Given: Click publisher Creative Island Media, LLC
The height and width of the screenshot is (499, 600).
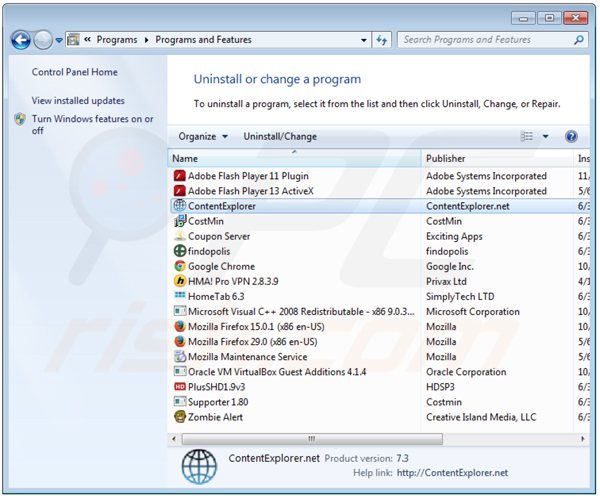Looking at the screenshot, I should click(x=481, y=417).
